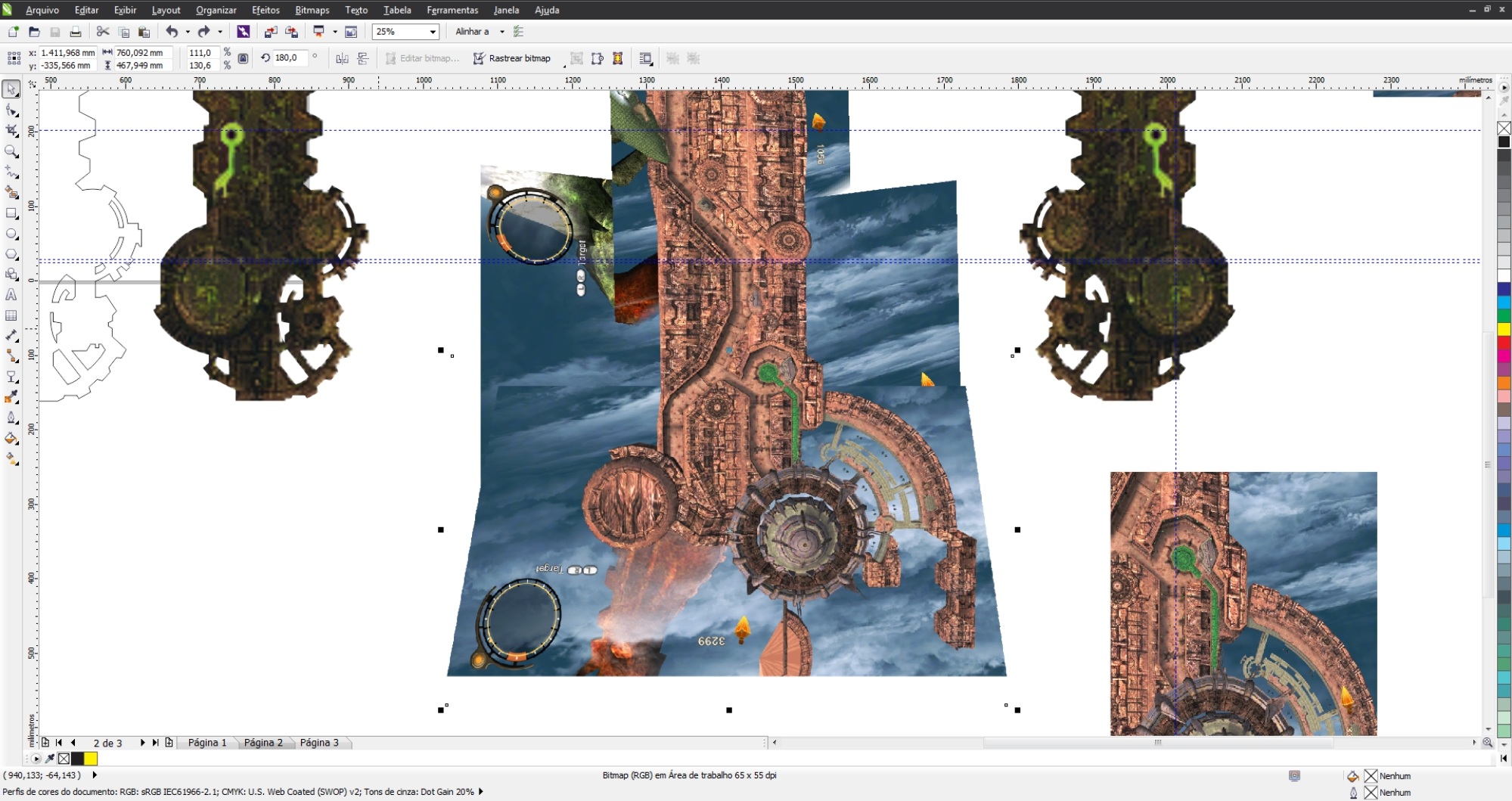Select the Ellipse tool
Viewport: 1512px width, 801px height.
(11, 234)
